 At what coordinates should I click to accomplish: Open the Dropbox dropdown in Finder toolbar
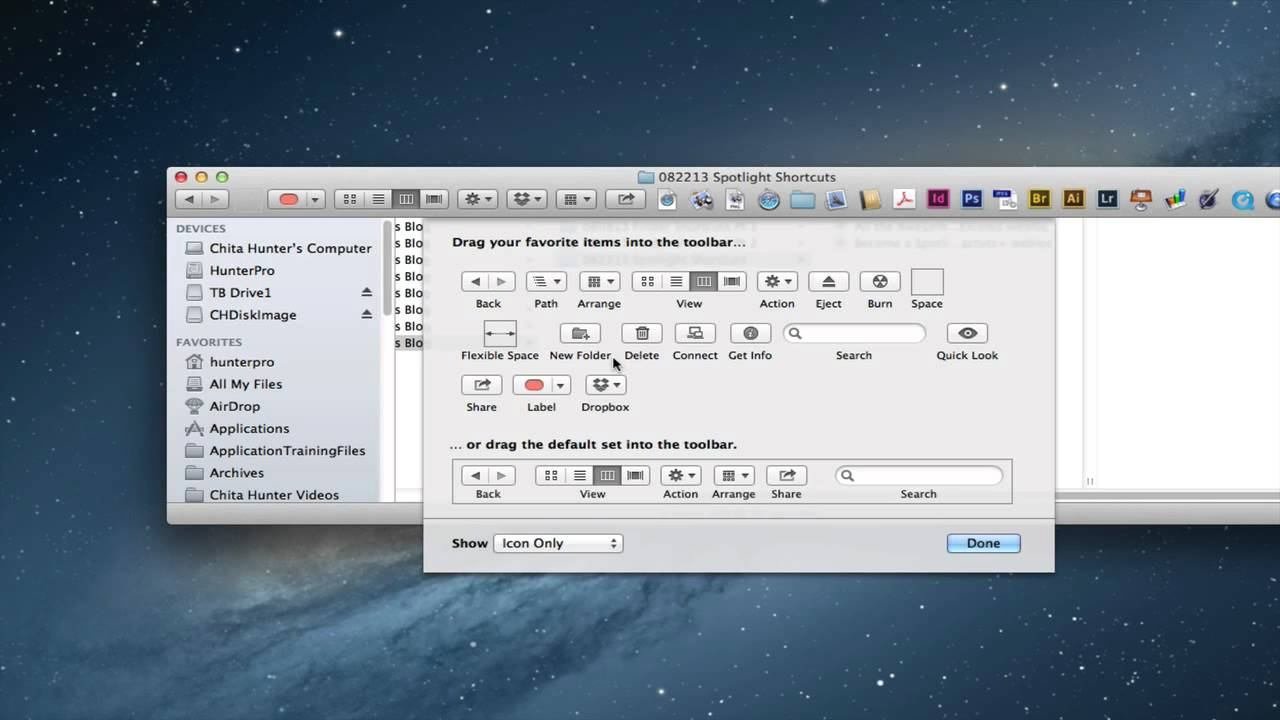(x=527, y=199)
